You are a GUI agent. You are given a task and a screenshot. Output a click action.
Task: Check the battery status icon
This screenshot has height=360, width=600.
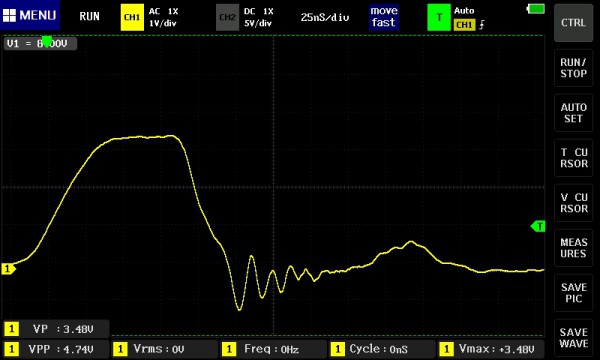pos(536,9)
